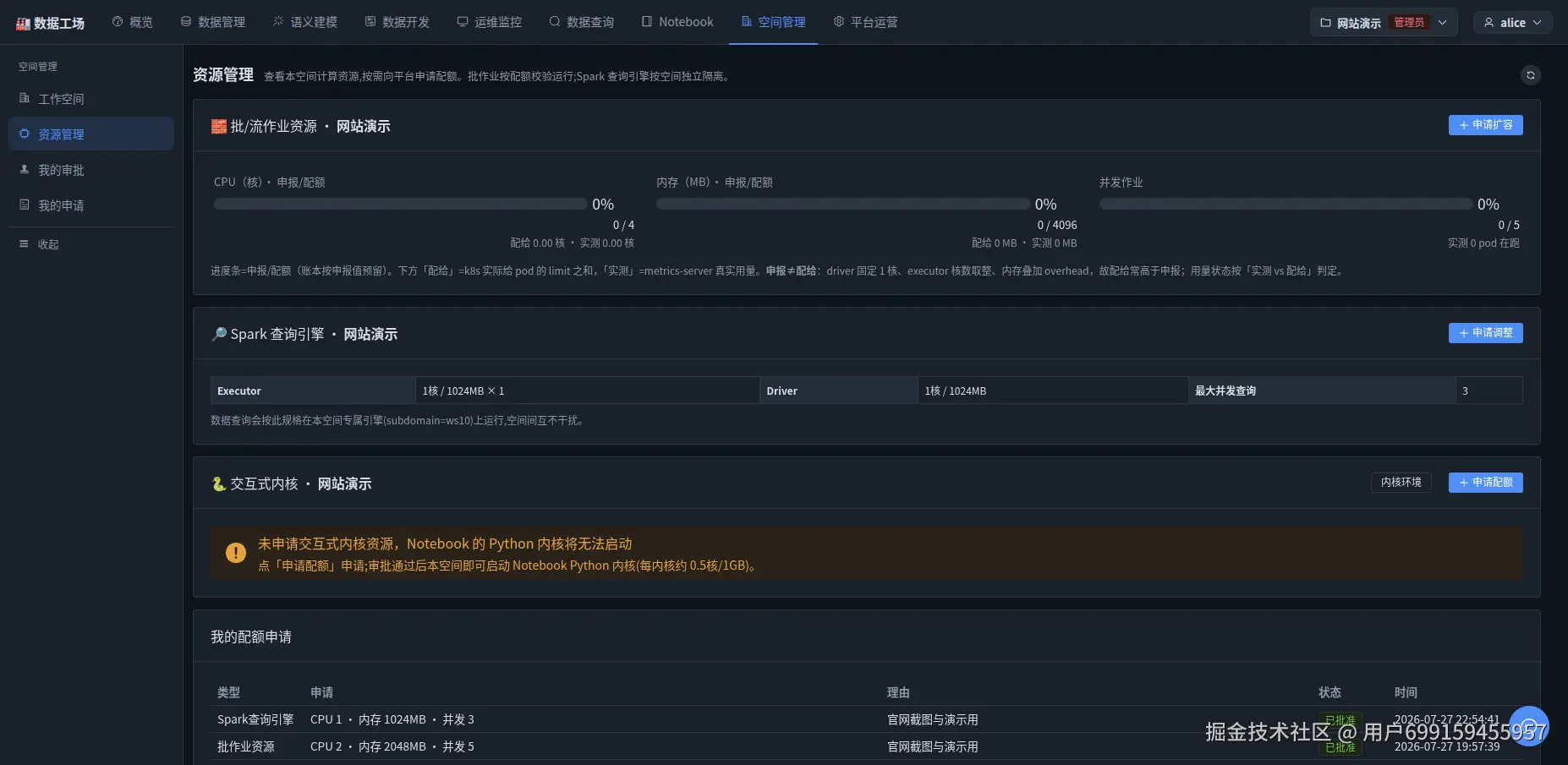Click the batch resource icon beside 批/流作业资源
This screenshot has height=765, width=1568.
[x=219, y=127]
